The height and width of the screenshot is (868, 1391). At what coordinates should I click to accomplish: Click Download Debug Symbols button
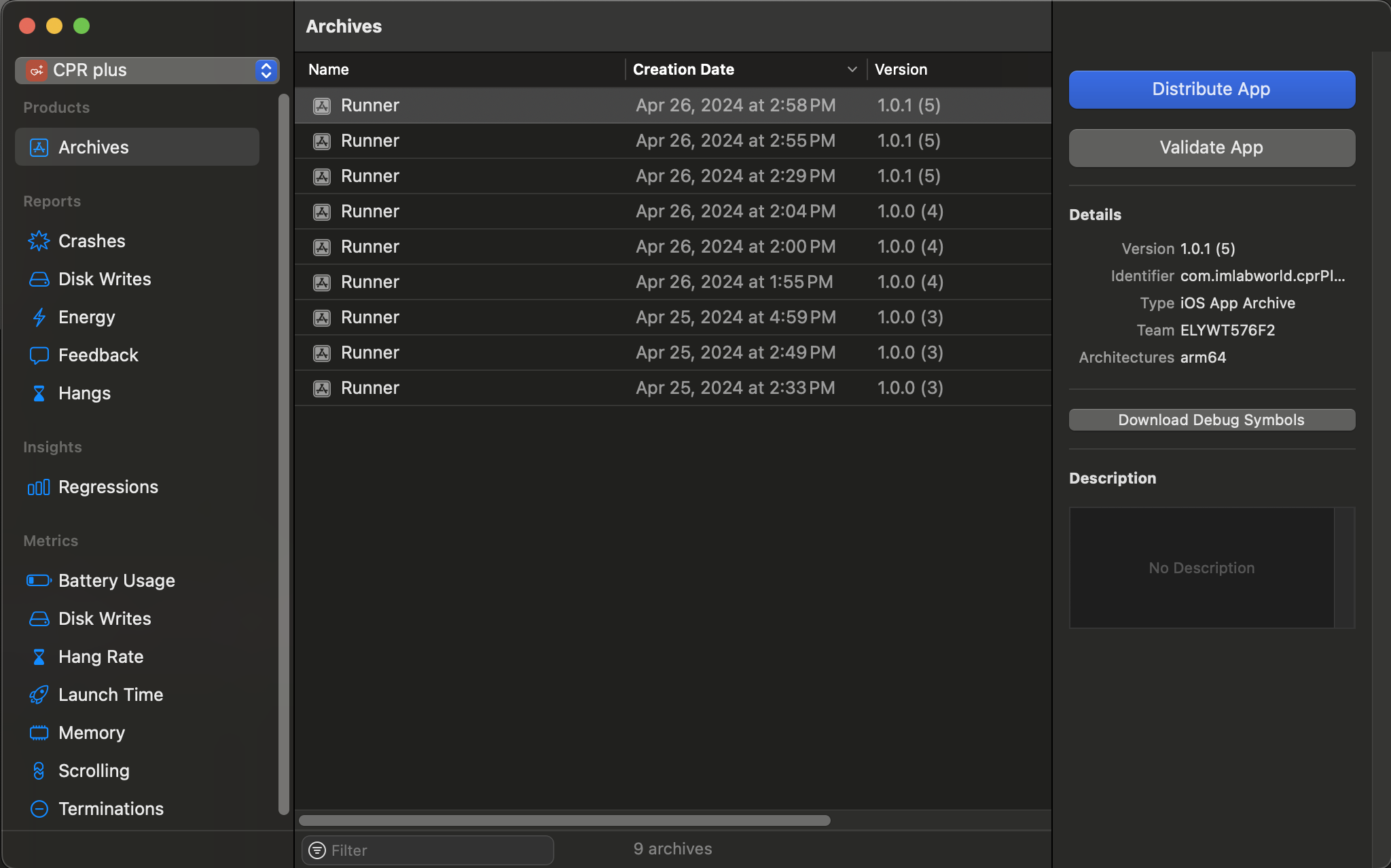pos(1212,420)
